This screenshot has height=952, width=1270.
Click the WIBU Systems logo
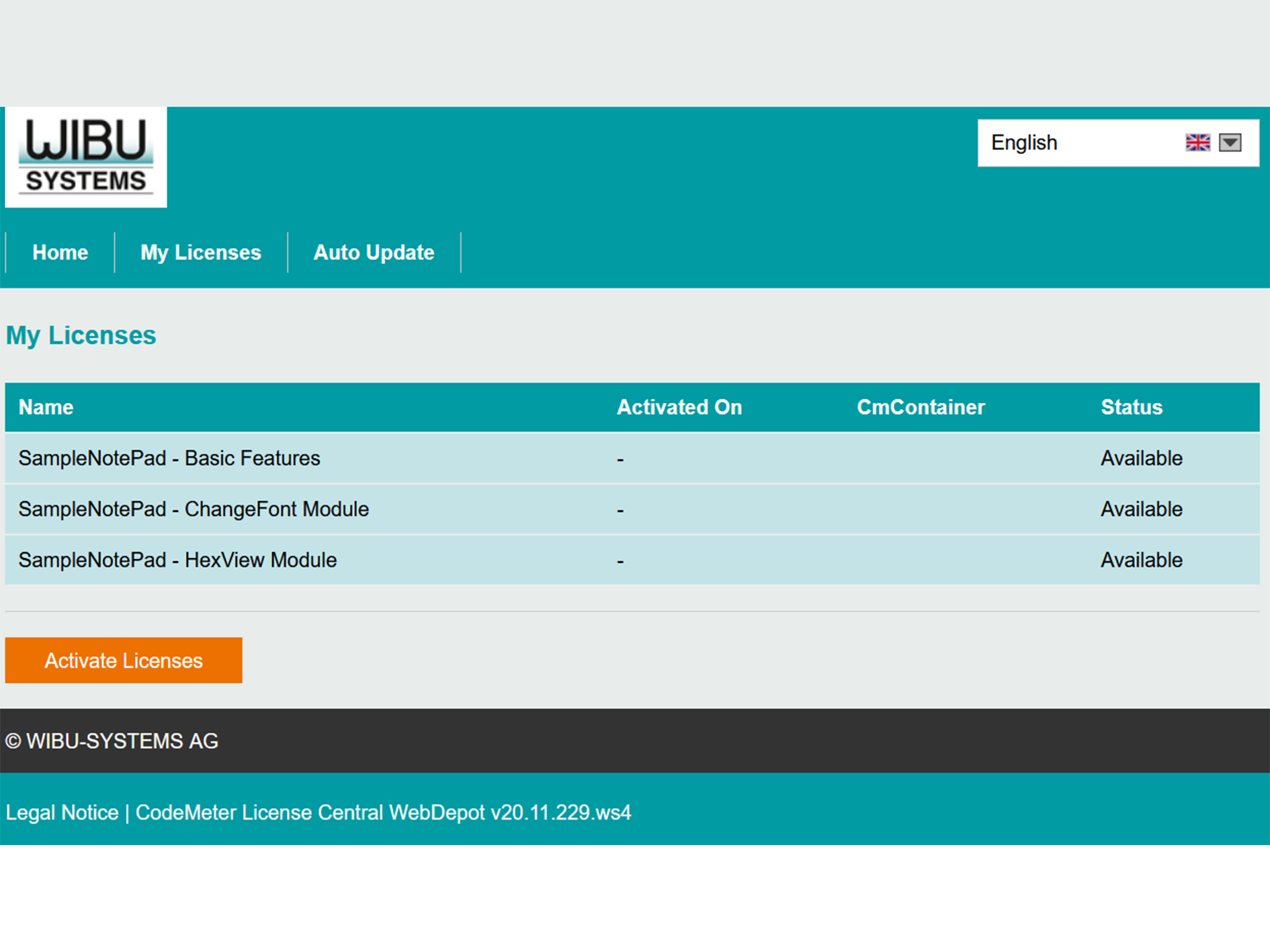point(85,157)
